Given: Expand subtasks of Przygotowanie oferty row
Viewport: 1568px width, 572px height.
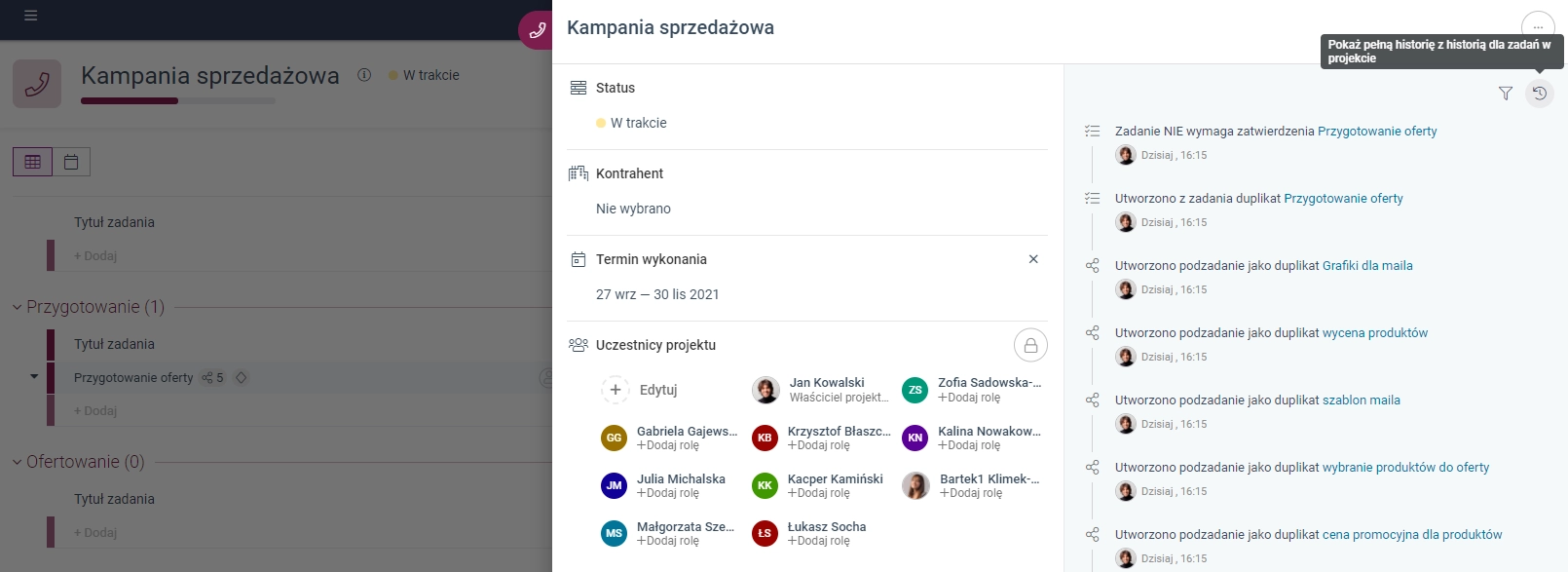Looking at the screenshot, I should pos(34,377).
